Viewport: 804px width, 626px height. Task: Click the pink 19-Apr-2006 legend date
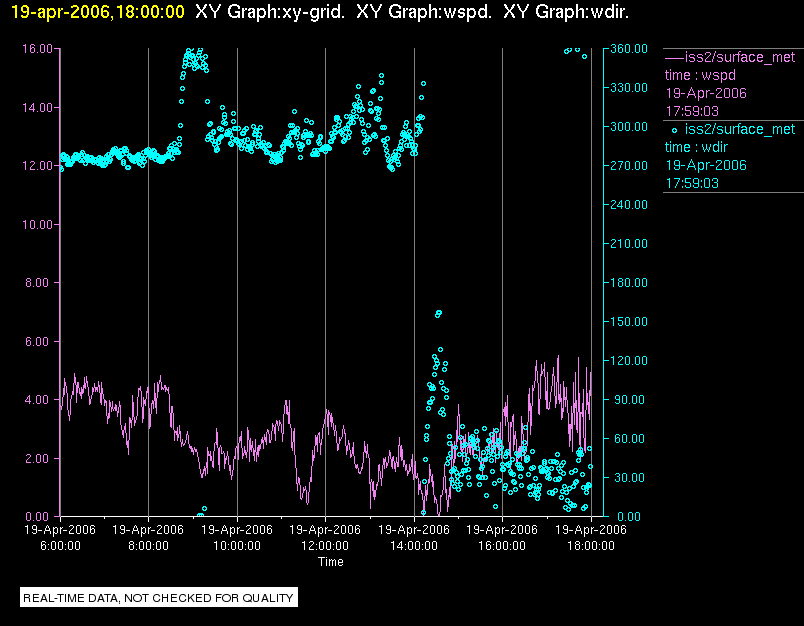[x=706, y=93]
